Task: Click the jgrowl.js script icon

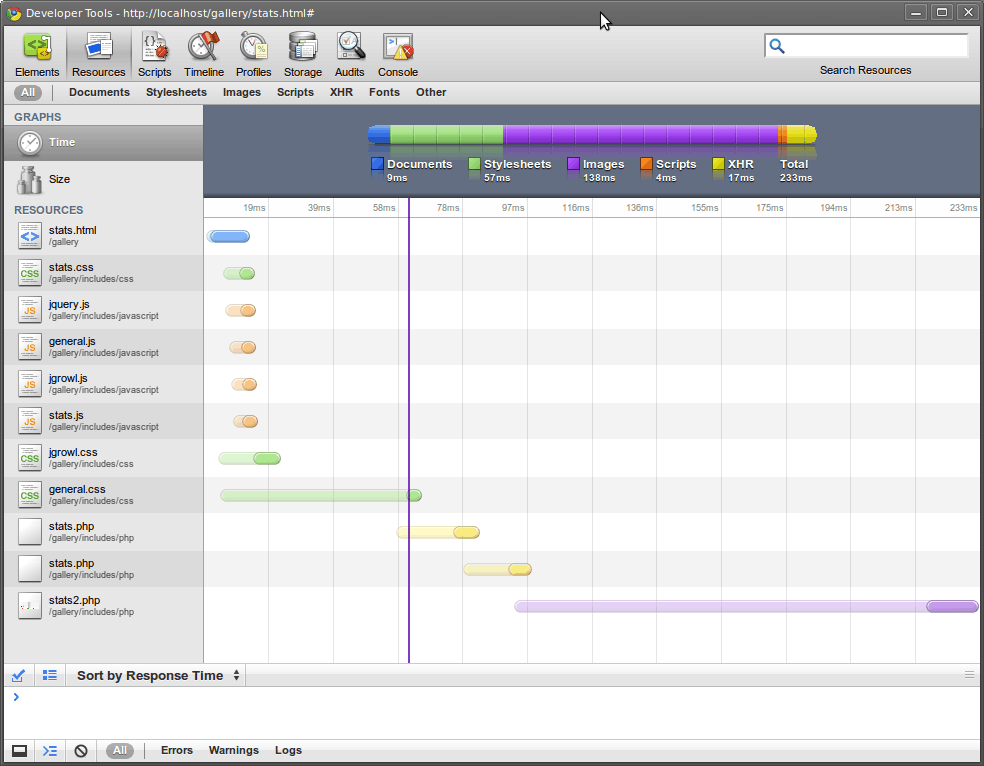Action: click(x=29, y=384)
